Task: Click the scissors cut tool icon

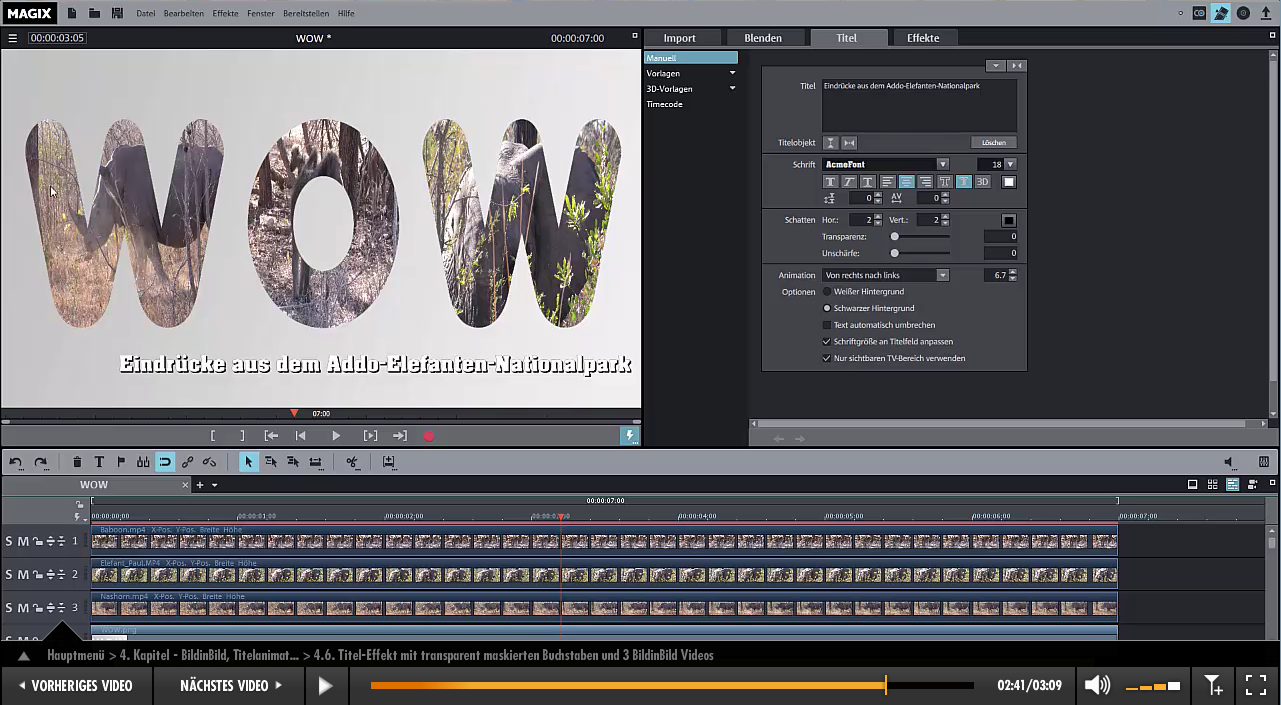Action: tap(352, 462)
